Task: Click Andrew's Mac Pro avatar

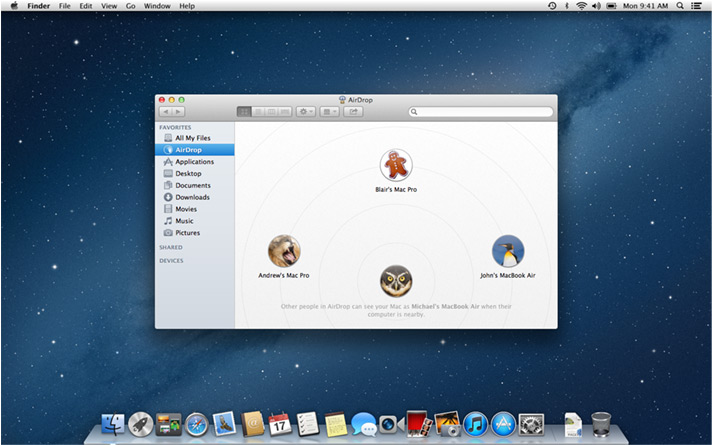Action: click(x=284, y=251)
